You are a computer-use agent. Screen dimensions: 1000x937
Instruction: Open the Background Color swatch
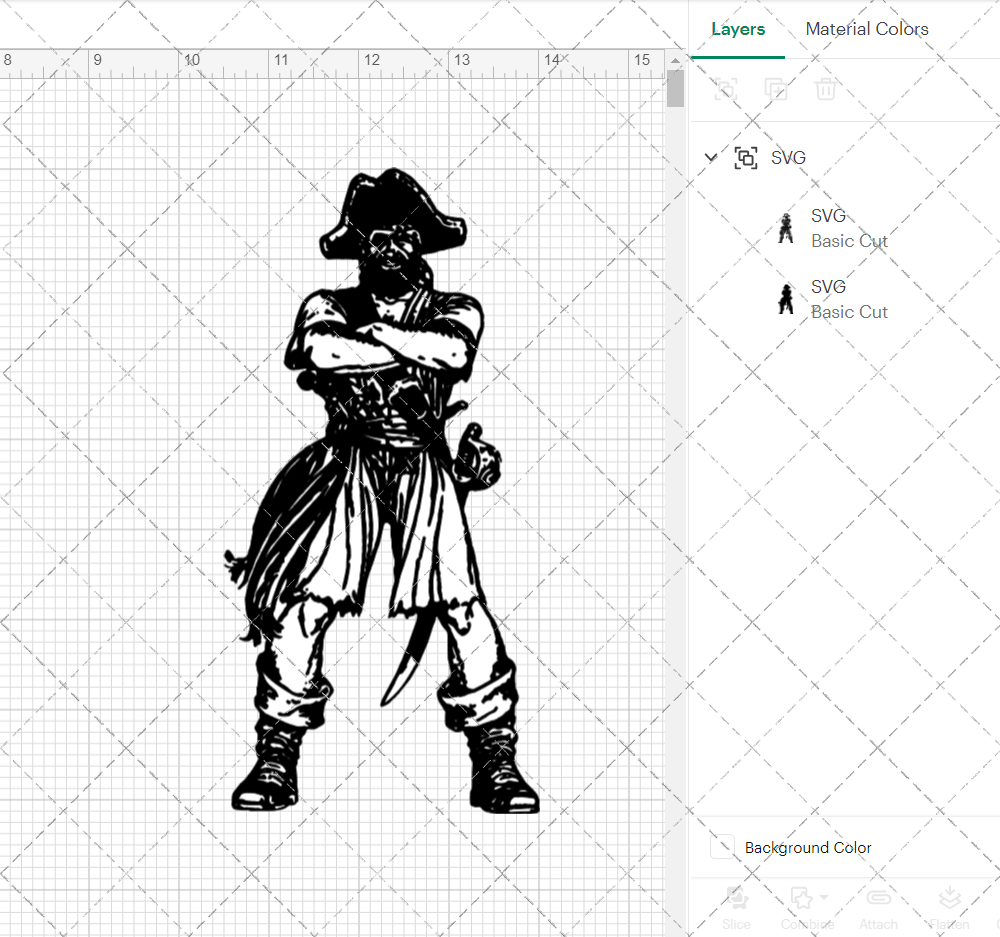(x=722, y=847)
